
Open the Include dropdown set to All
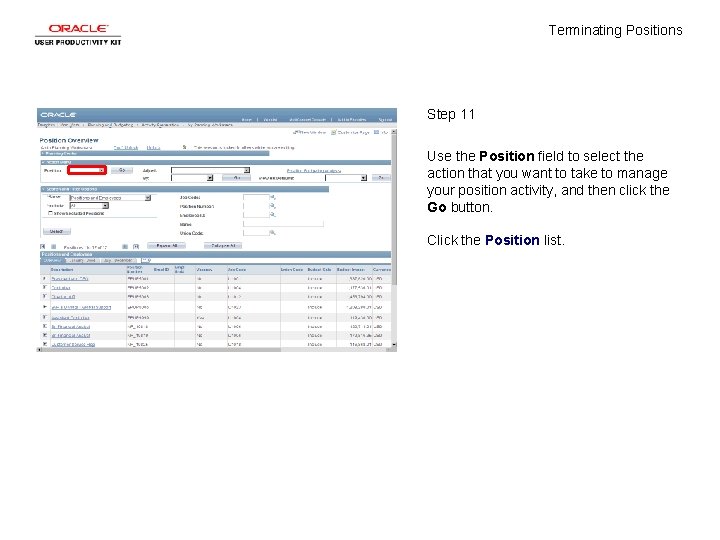click(x=89, y=206)
